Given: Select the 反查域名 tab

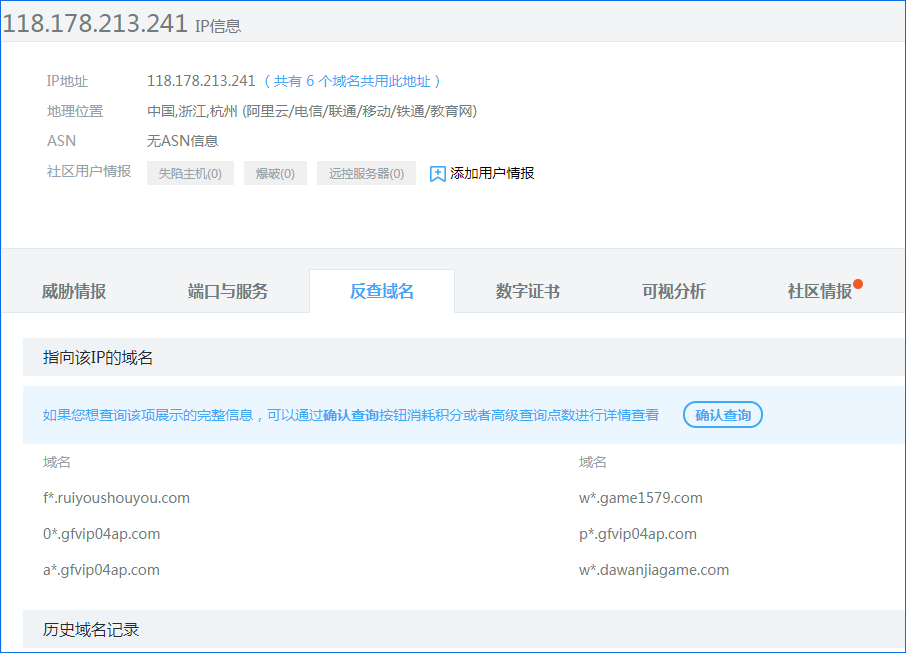Looking at the screenshot, I should [382, 291].
